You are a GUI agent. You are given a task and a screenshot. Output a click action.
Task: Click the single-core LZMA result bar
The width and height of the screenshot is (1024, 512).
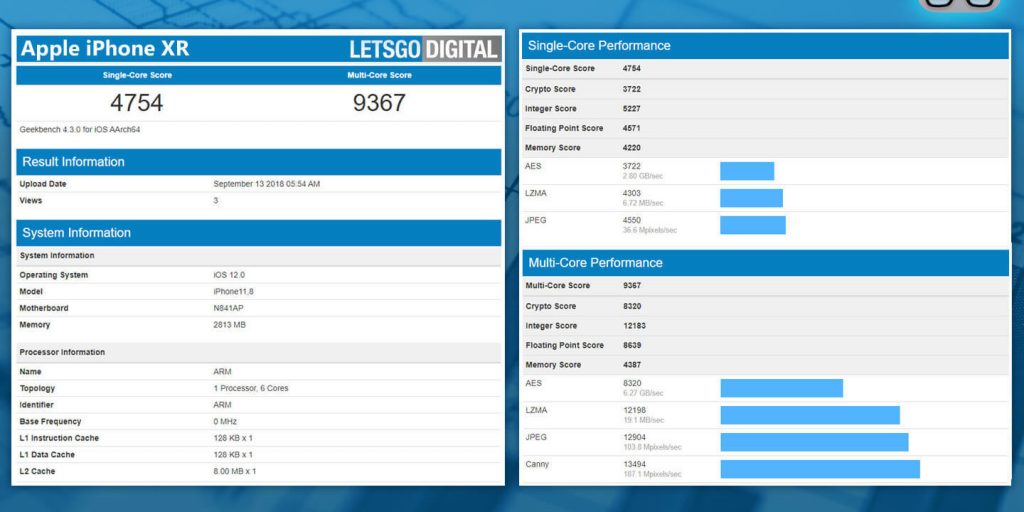[x=751, y=198]
